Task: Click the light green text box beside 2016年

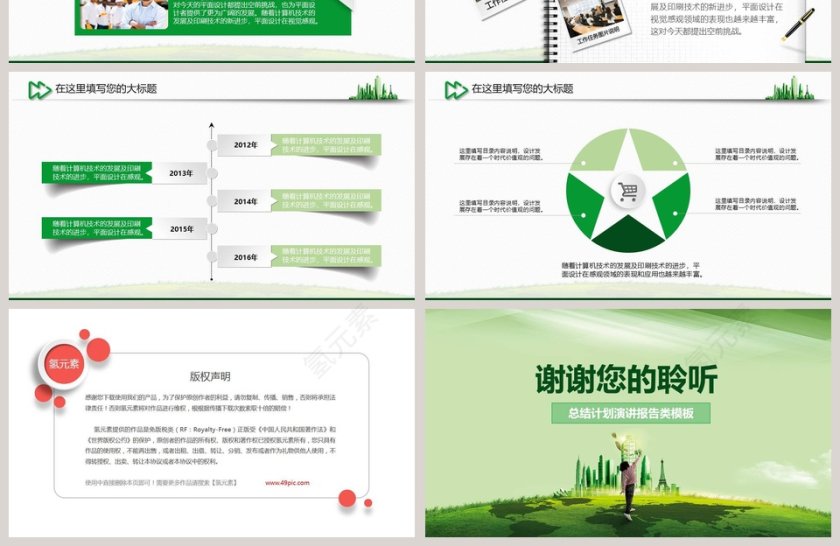Action: 326,256
